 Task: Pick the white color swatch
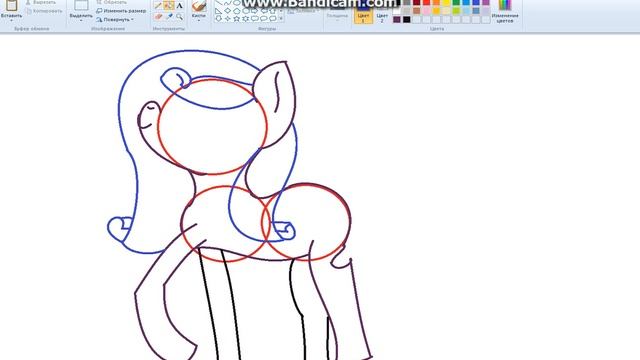click(397, 11)
